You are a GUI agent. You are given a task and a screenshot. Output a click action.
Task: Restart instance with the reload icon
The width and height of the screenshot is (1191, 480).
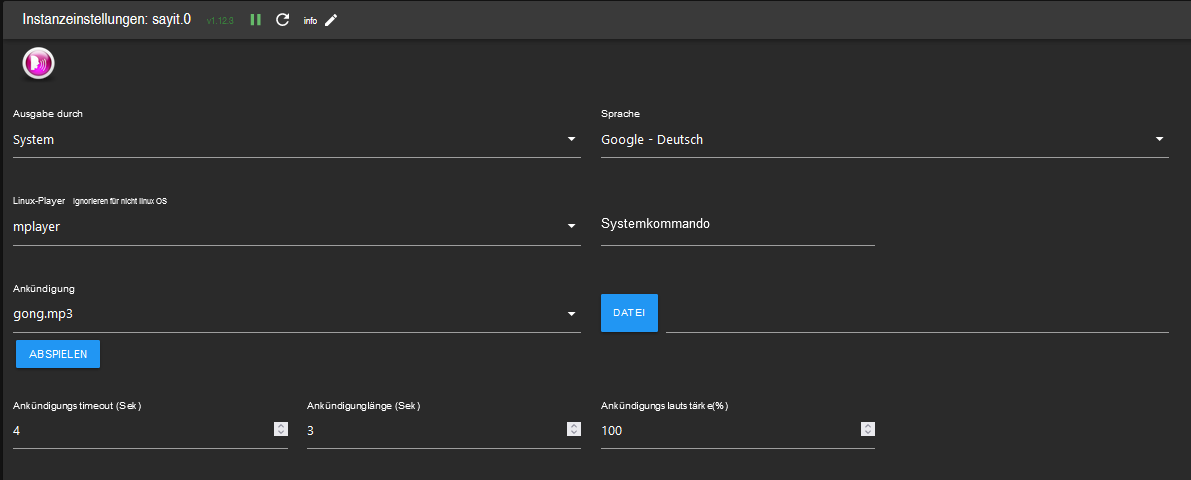pyautogui.click(x=283, y=20)
